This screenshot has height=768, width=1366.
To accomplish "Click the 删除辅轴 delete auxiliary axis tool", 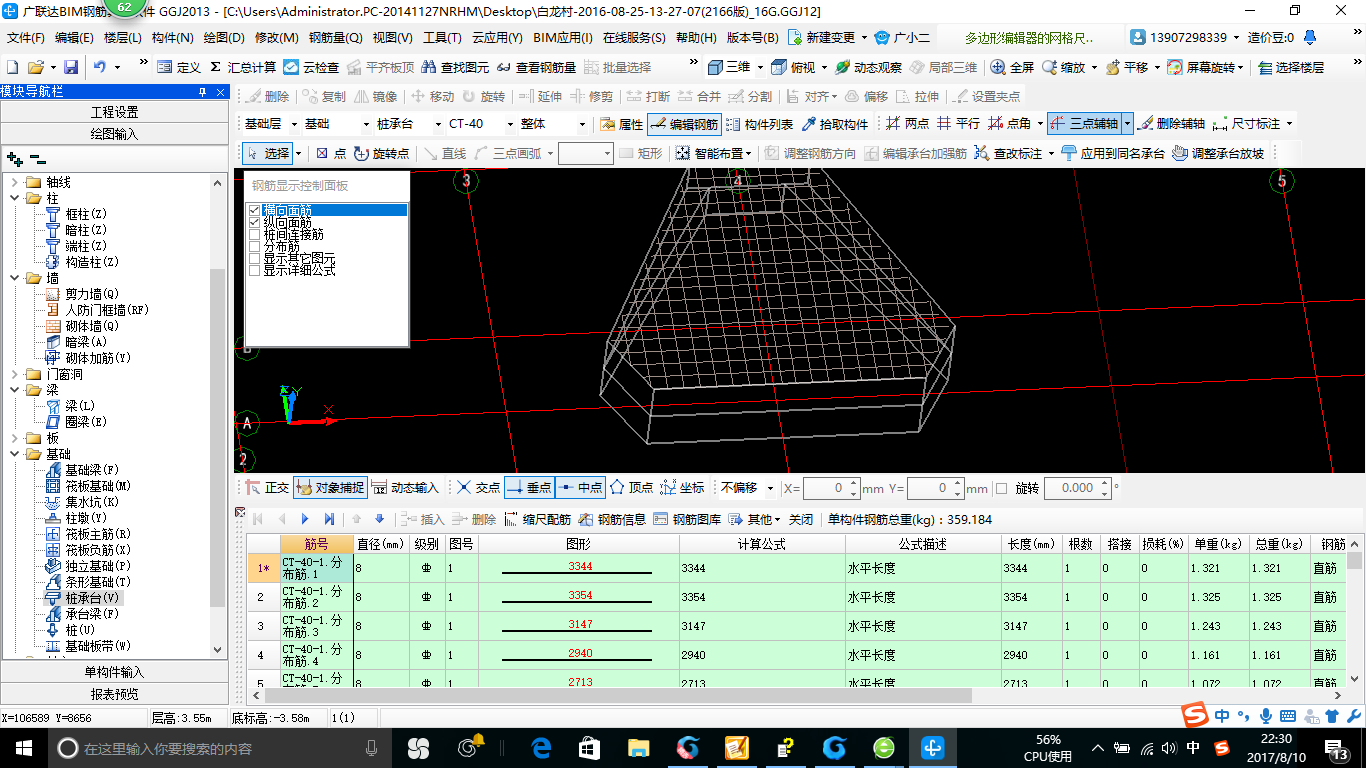I will click(x=1172, y=124).
